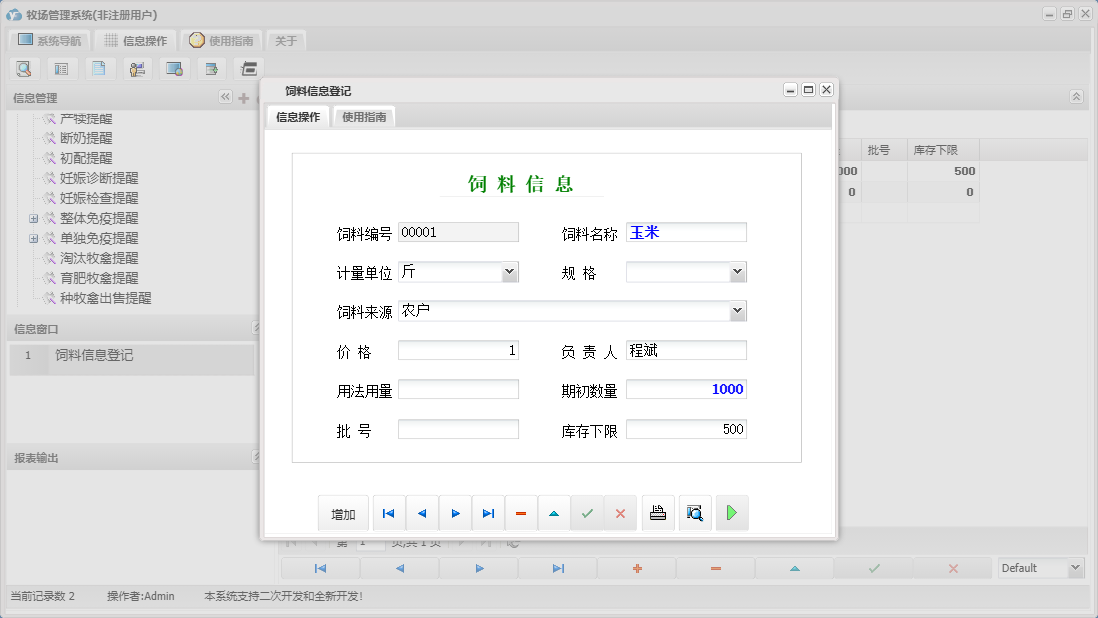The width and height of the screenshot is (1098, 618).
Task: Jump to the first record arrow
Action: point(388,512)
